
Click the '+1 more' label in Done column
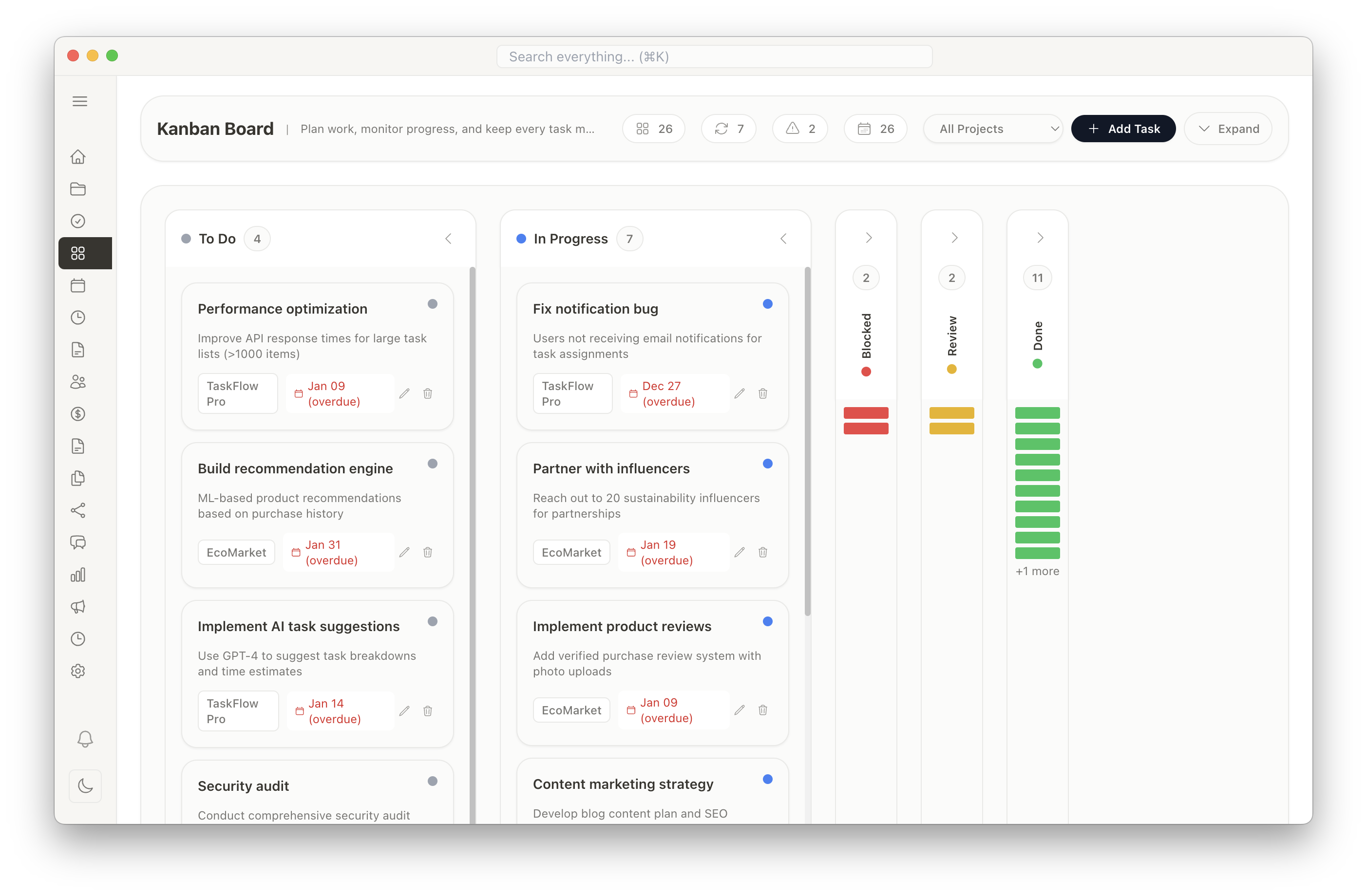tap(1037, 571)
